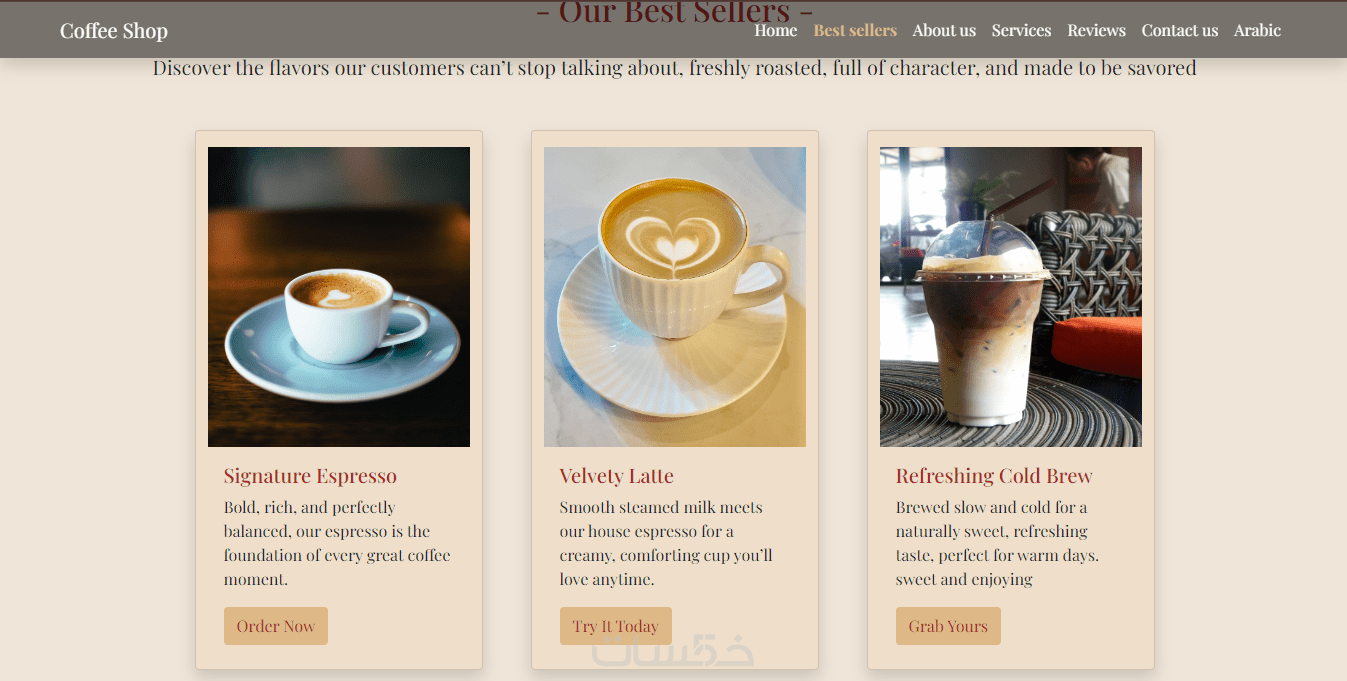Screen dimensions: 1347x681
Task: Click the Try It Today button
Action: pyautogui.click(x=616, y=626)
